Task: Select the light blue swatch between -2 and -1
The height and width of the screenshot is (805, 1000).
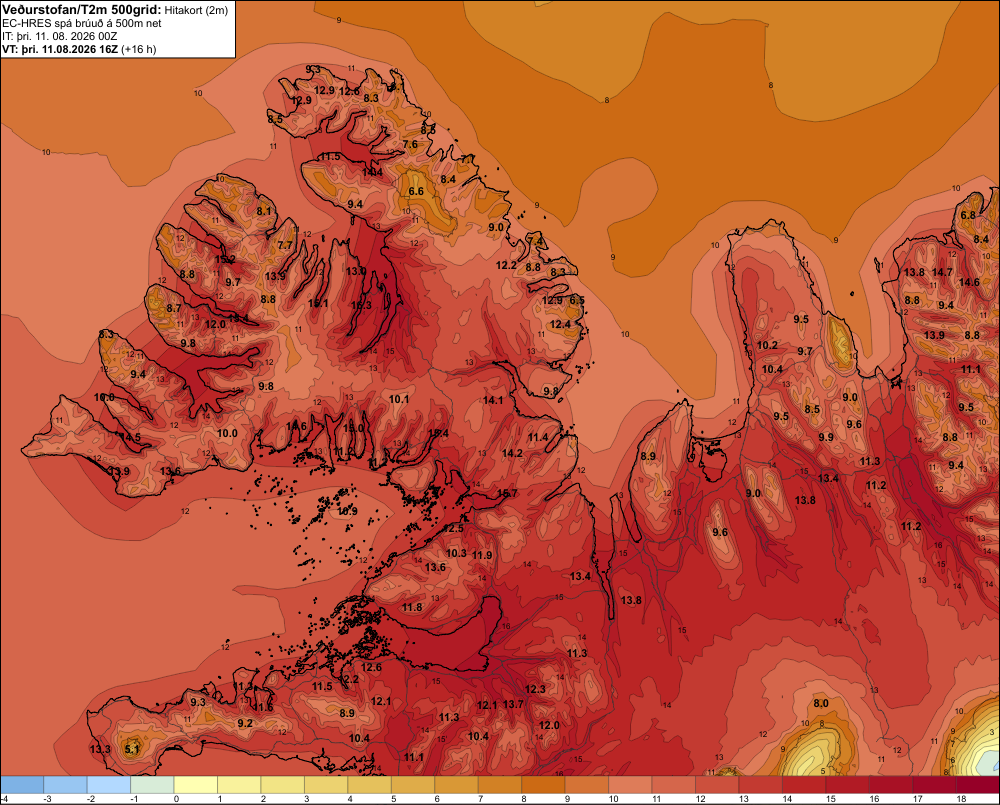Action: [x=108, y=785]
